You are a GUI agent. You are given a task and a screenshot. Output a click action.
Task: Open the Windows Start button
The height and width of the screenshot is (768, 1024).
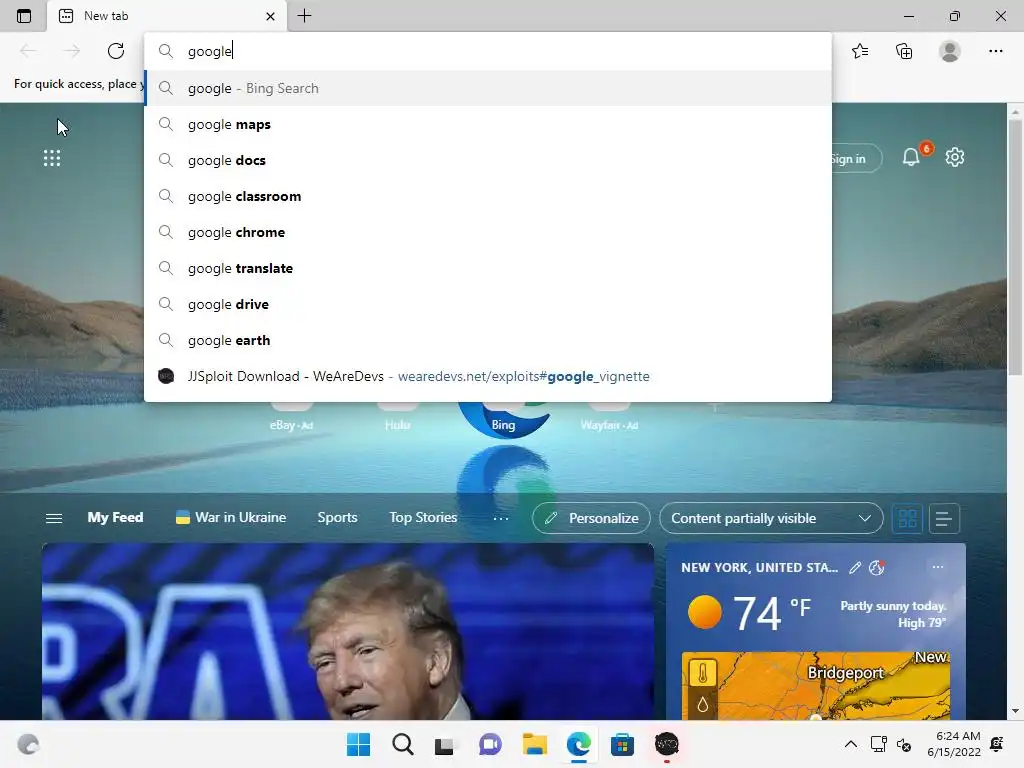click(359, 744)
